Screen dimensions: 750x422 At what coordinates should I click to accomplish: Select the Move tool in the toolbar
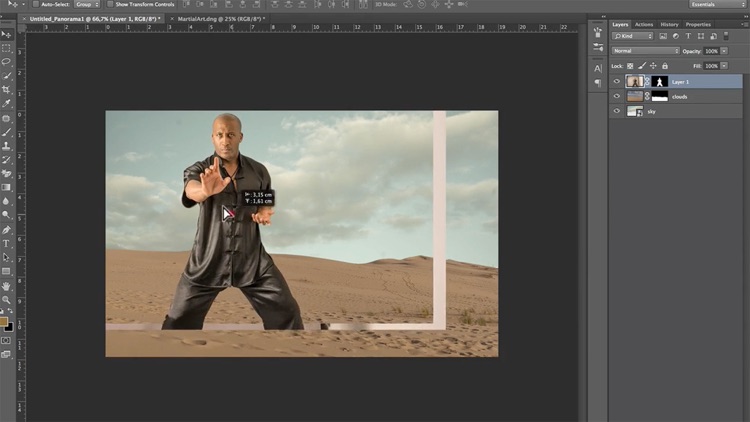click(6, 33)
